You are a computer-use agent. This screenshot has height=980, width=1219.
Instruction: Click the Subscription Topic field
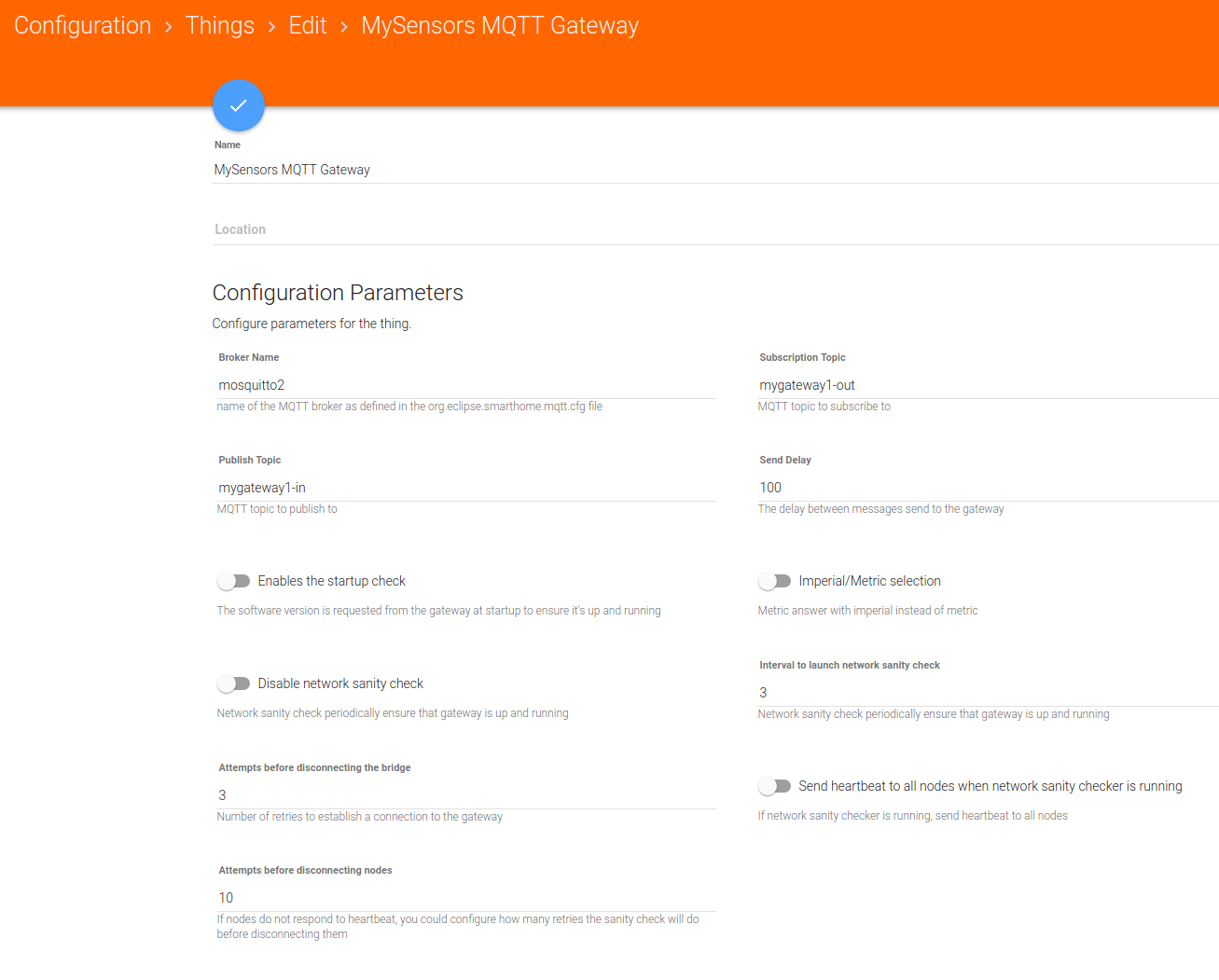click(987, 385)
